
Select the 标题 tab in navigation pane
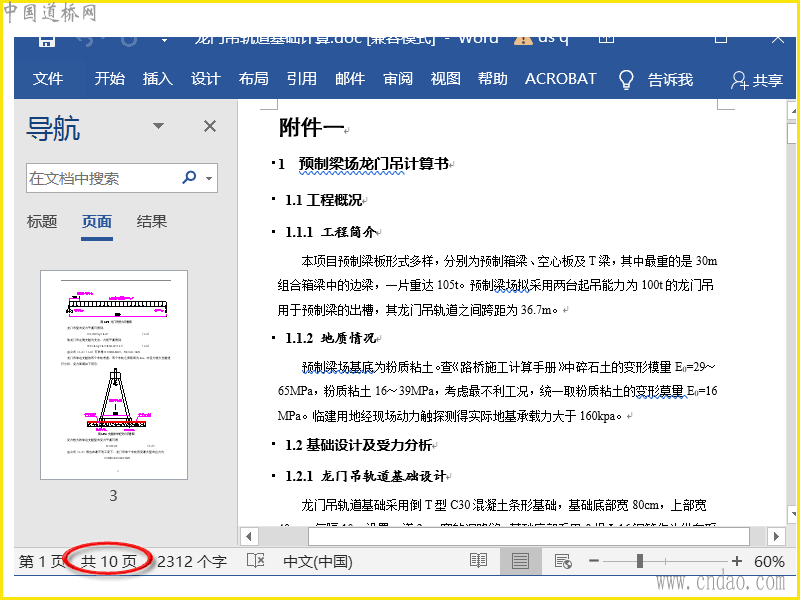point(42,221)
